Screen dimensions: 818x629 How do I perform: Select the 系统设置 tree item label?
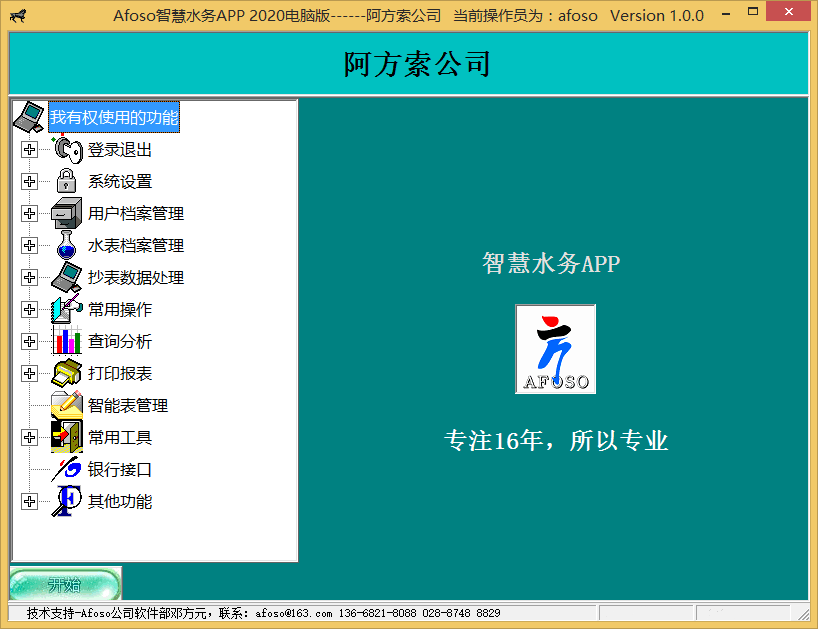[120, 182]
